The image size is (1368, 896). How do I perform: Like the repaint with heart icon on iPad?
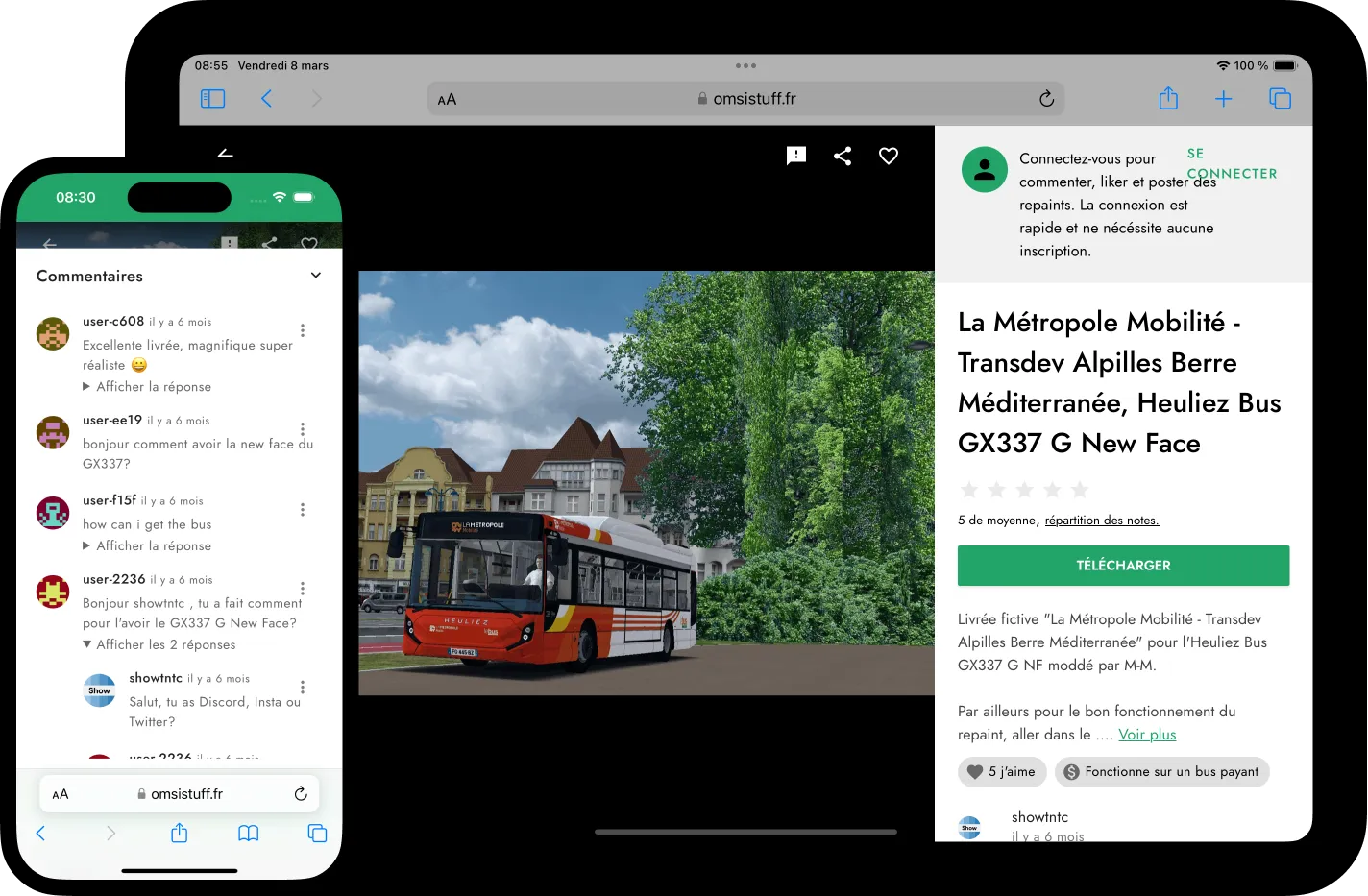pyautogui.click(x=889, y=156)
